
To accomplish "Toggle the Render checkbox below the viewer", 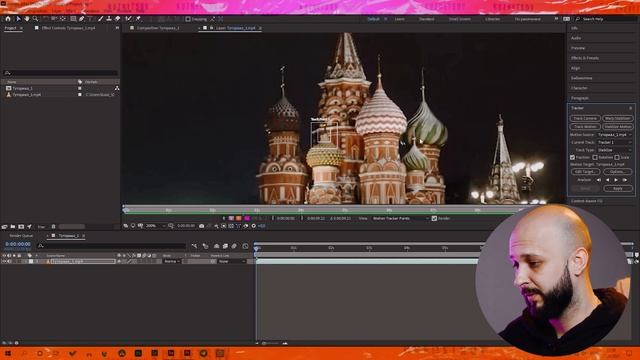I will click(434, 218).
